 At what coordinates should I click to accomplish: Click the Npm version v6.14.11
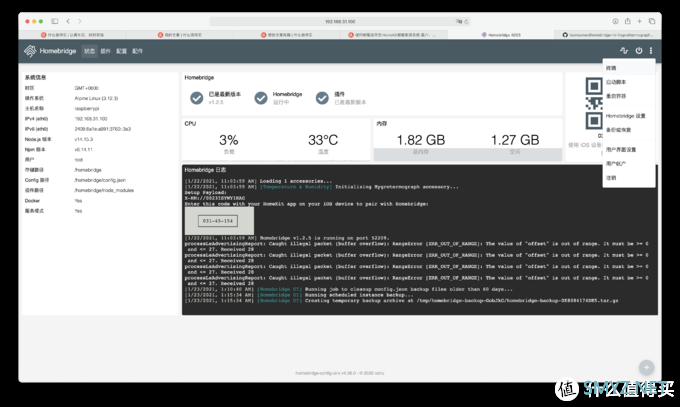(83, 149)
